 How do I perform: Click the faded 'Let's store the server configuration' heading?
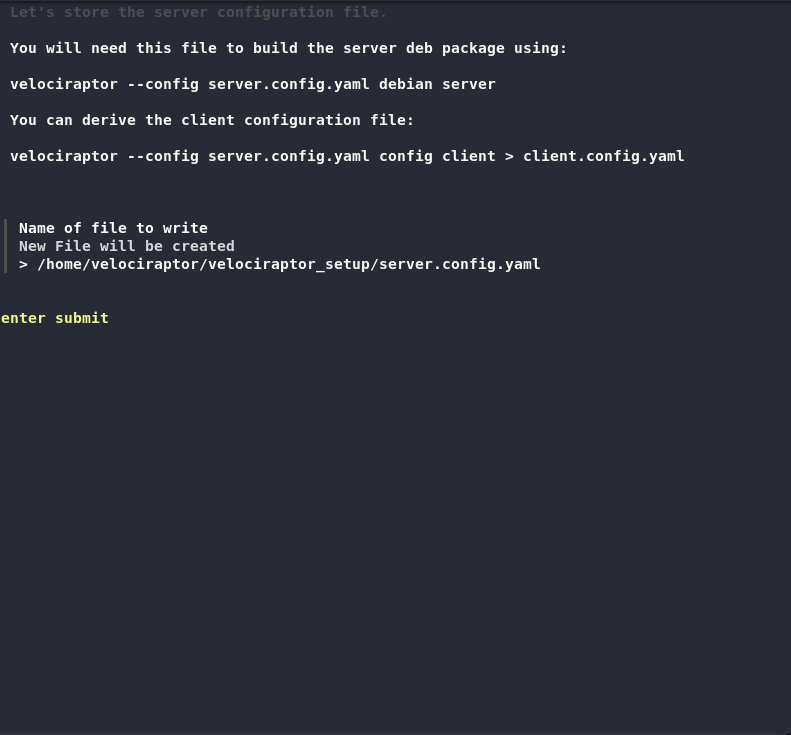pyautogui.click(x=198, y=12)
